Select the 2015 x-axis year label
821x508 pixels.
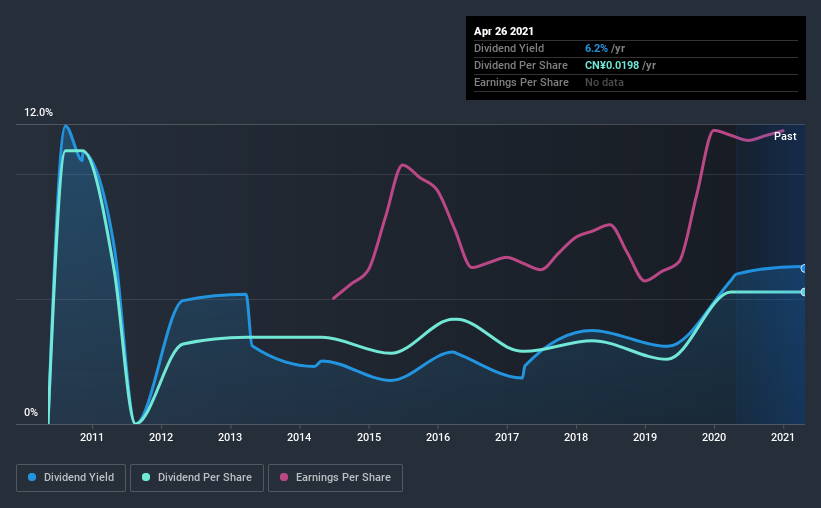point(369,437)
